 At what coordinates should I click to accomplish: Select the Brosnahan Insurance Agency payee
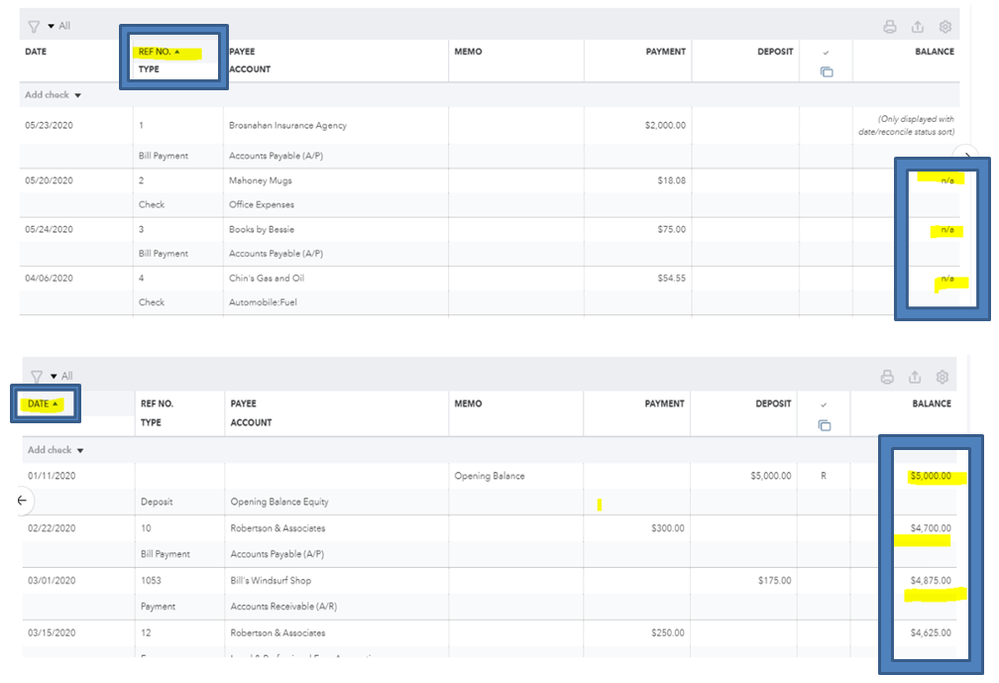point(288,126)
